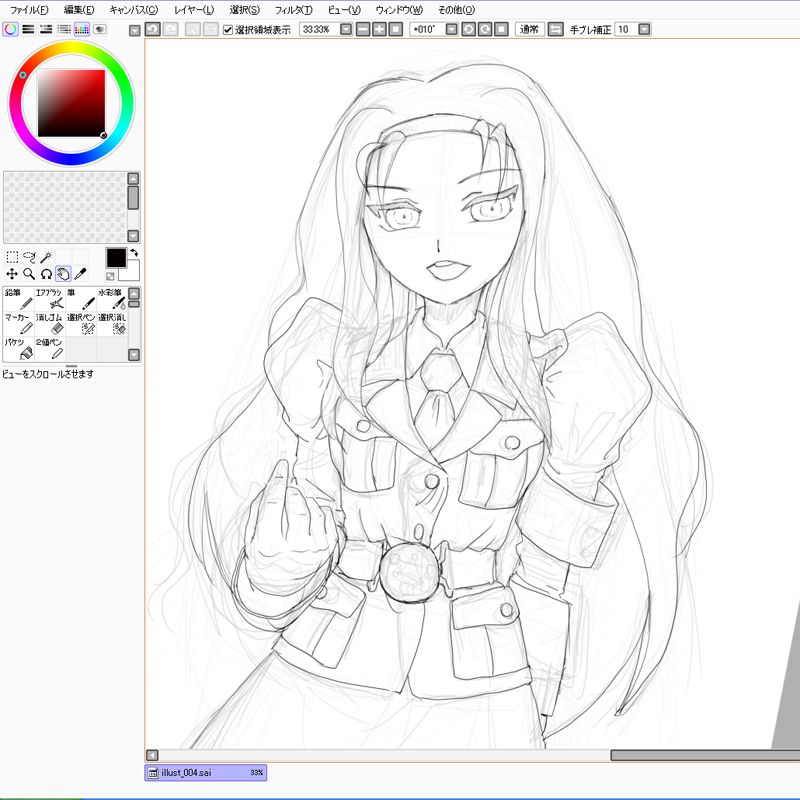Choose the 2値ペン binary pen tool

coord(50,349)
